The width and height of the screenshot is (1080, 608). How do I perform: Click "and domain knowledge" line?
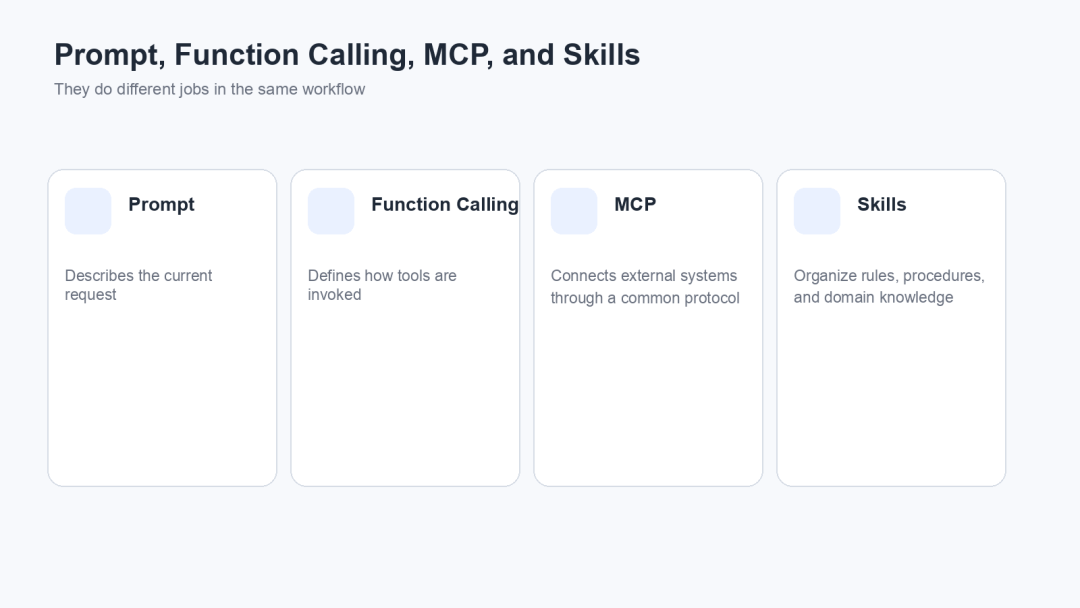point(873,297)
